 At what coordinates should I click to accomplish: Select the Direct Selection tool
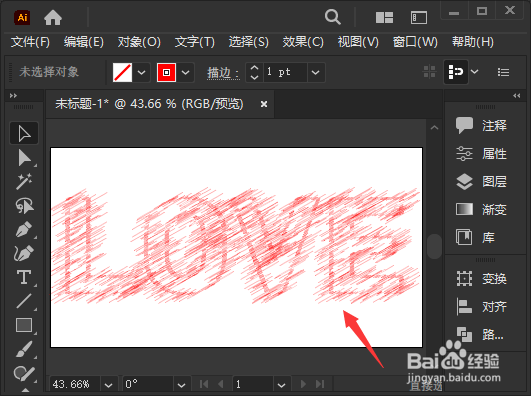click(x=24, y=158)
